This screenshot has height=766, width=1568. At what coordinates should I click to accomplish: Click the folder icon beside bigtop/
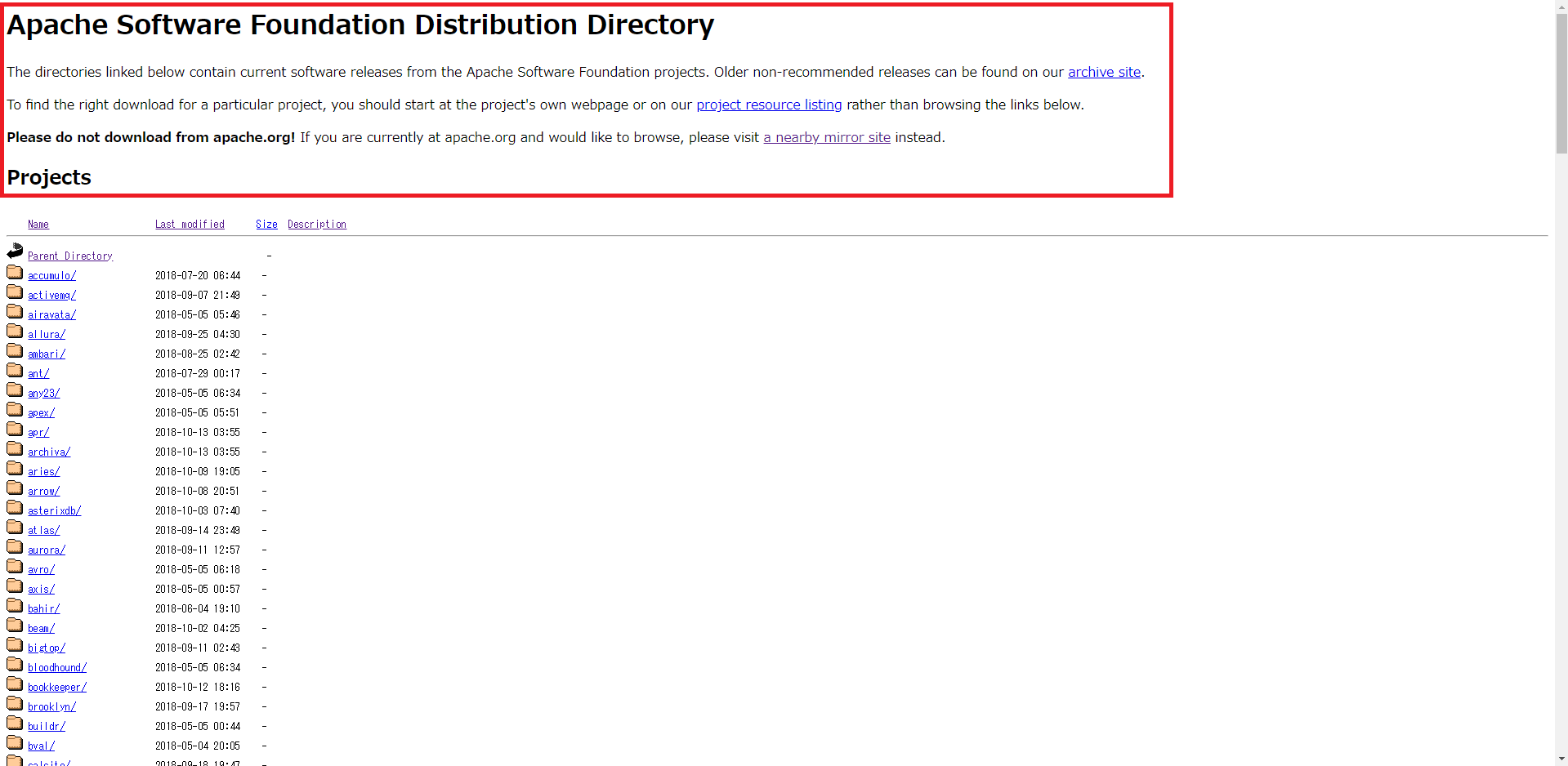click(15, 644)
